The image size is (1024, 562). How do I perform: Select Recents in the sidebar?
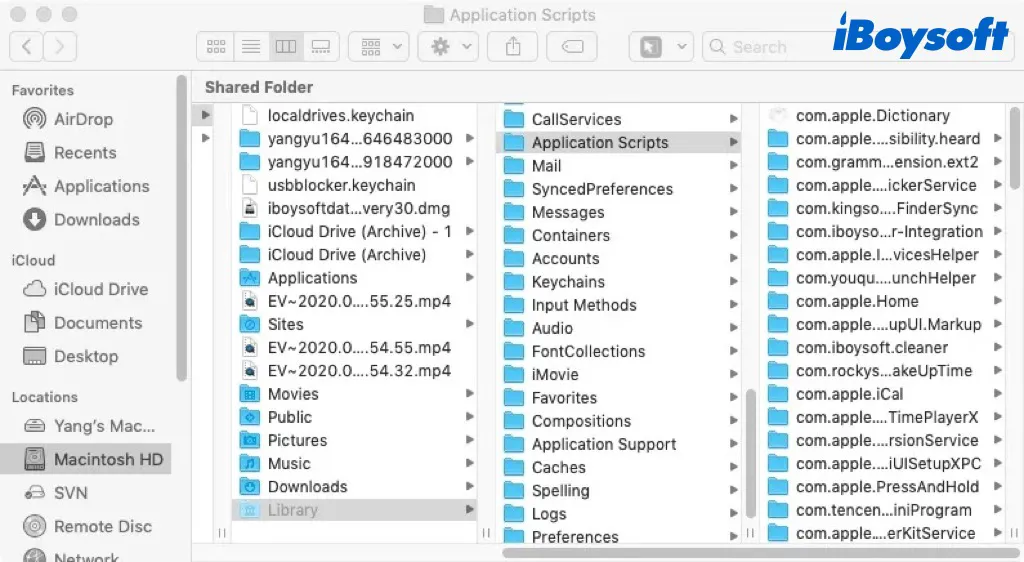click(x=85, y=153)
